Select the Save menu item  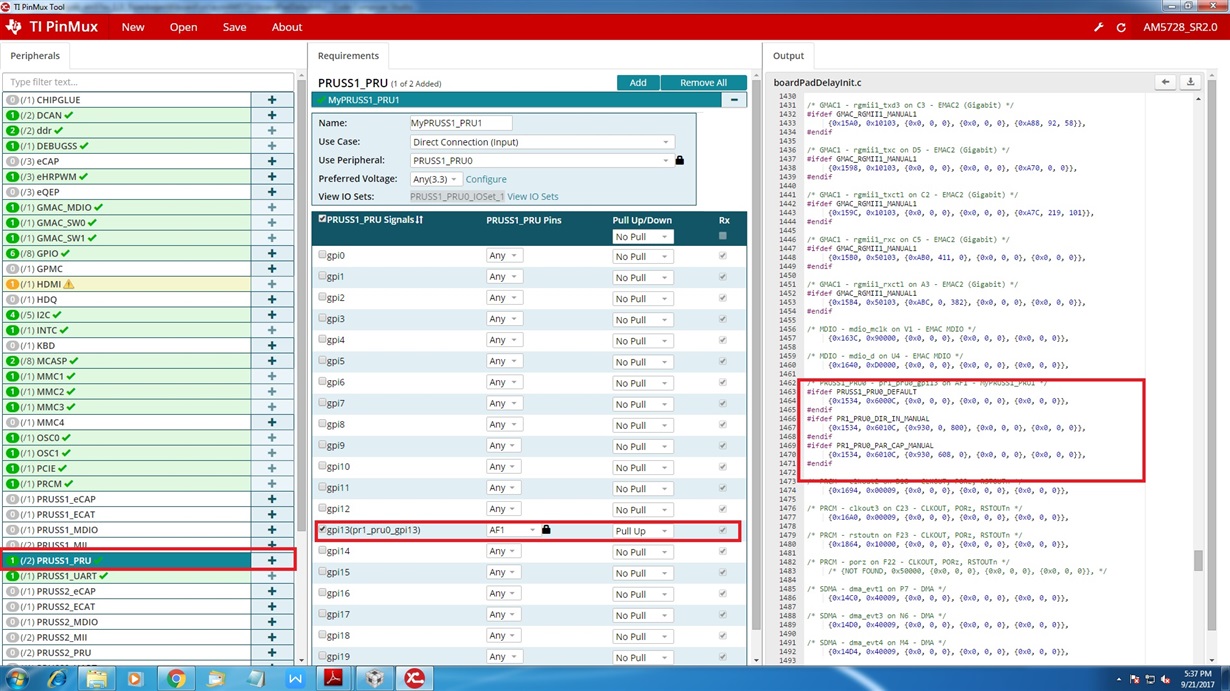pyautogui.click(x=234, y=27)
